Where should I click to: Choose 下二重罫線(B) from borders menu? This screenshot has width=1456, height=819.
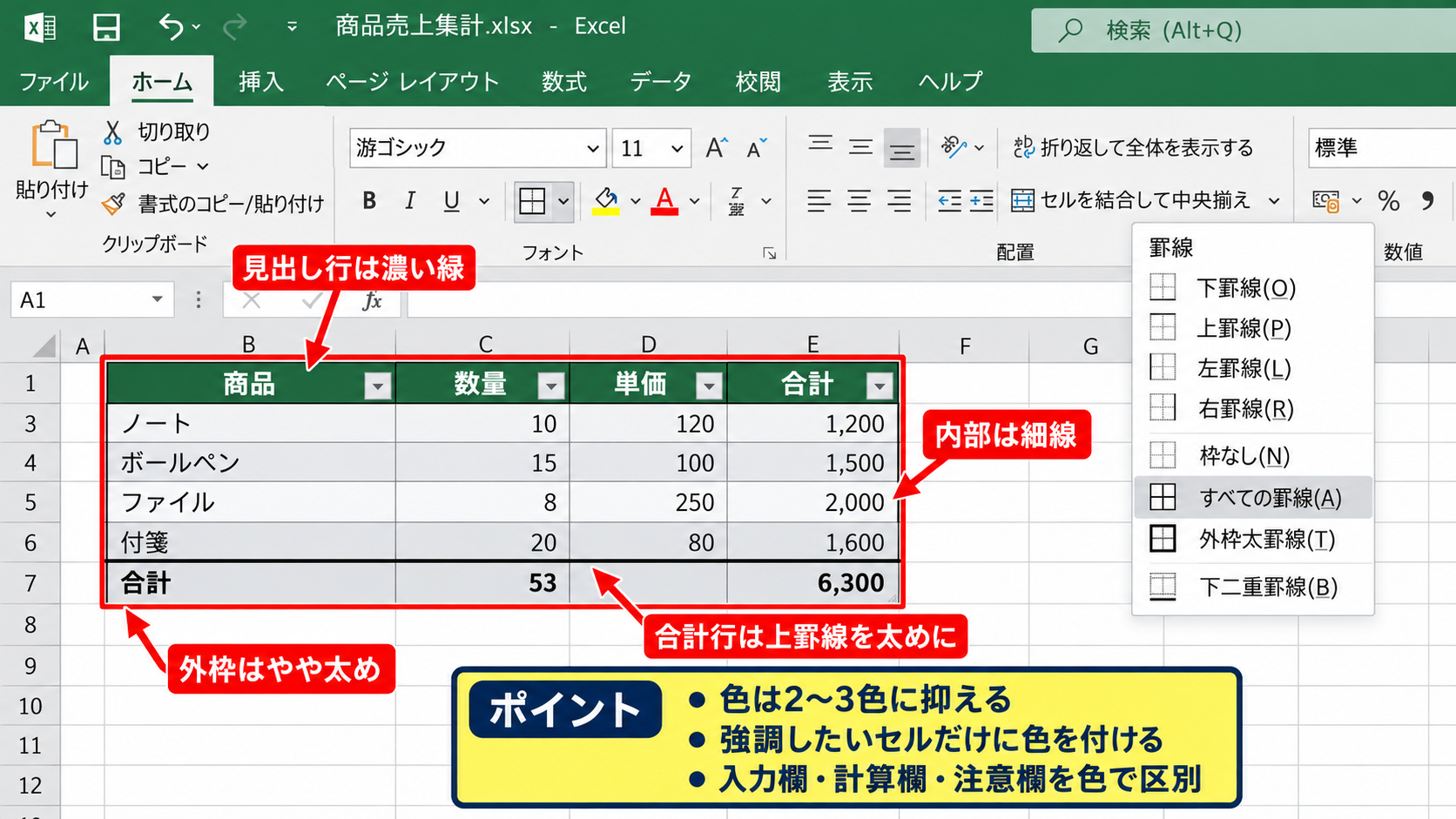click(x=1252, y=587)
